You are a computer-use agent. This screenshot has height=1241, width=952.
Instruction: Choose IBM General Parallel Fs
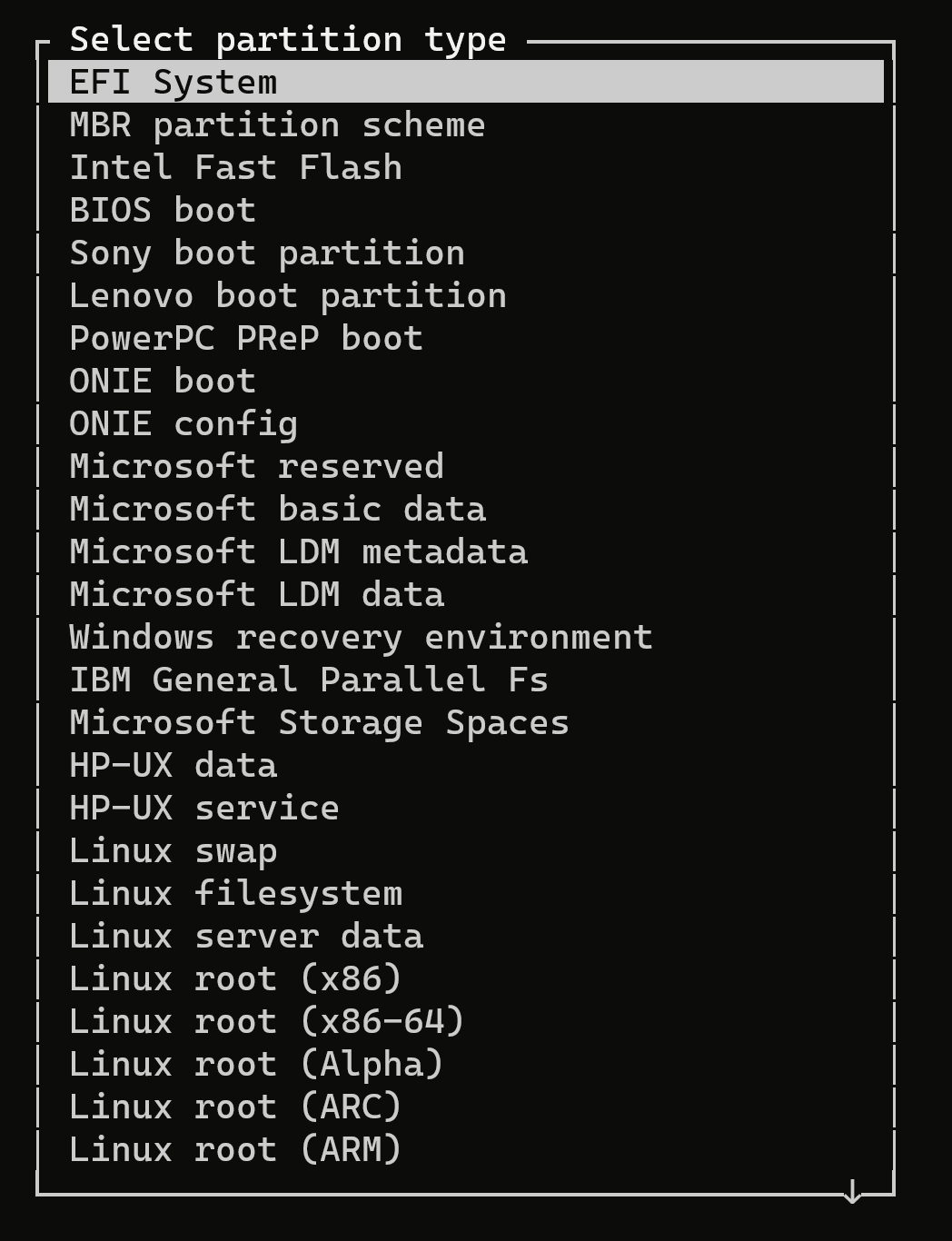point(310,680)
